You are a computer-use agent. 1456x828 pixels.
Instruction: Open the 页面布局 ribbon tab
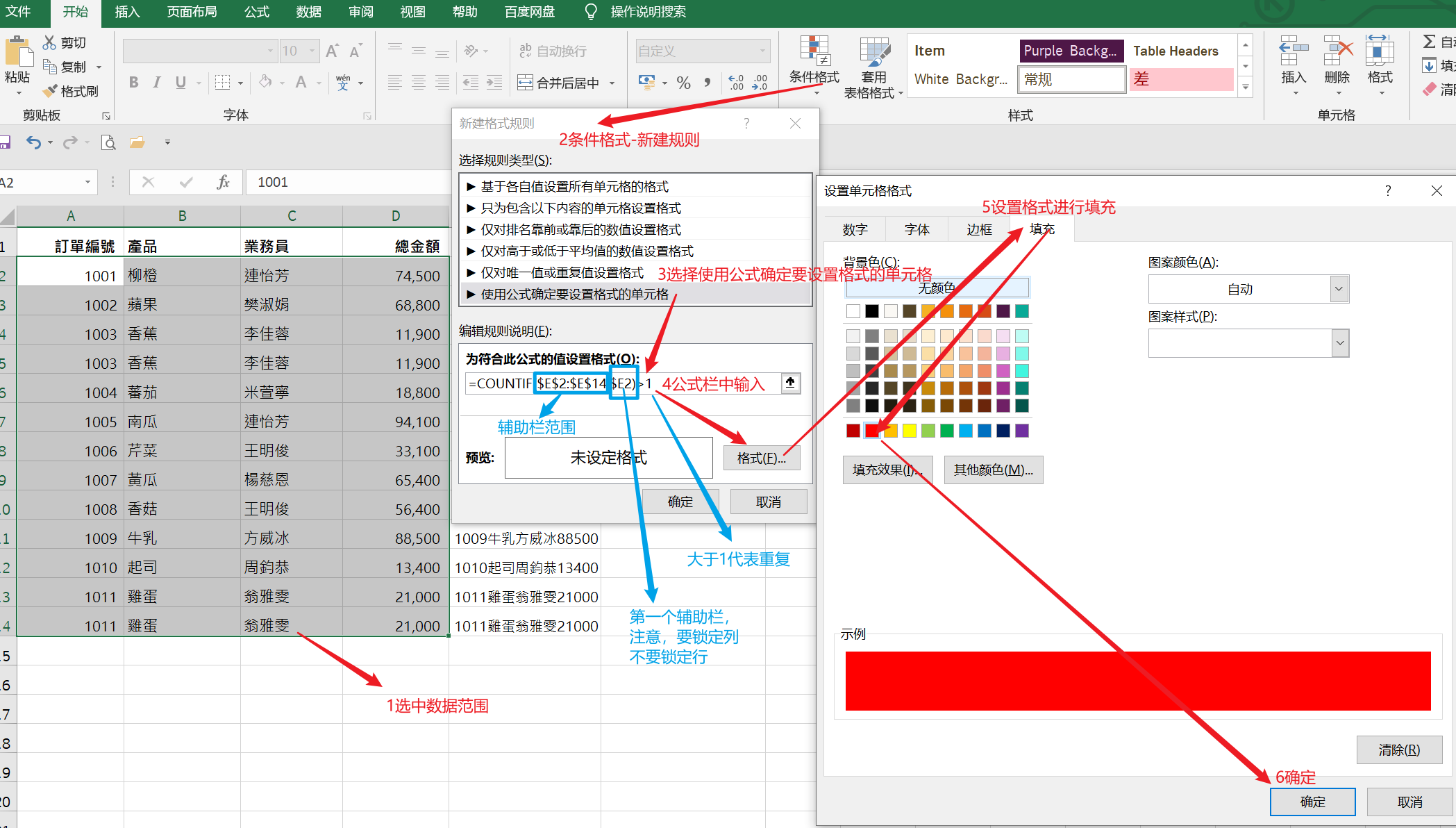coord(192,12)
